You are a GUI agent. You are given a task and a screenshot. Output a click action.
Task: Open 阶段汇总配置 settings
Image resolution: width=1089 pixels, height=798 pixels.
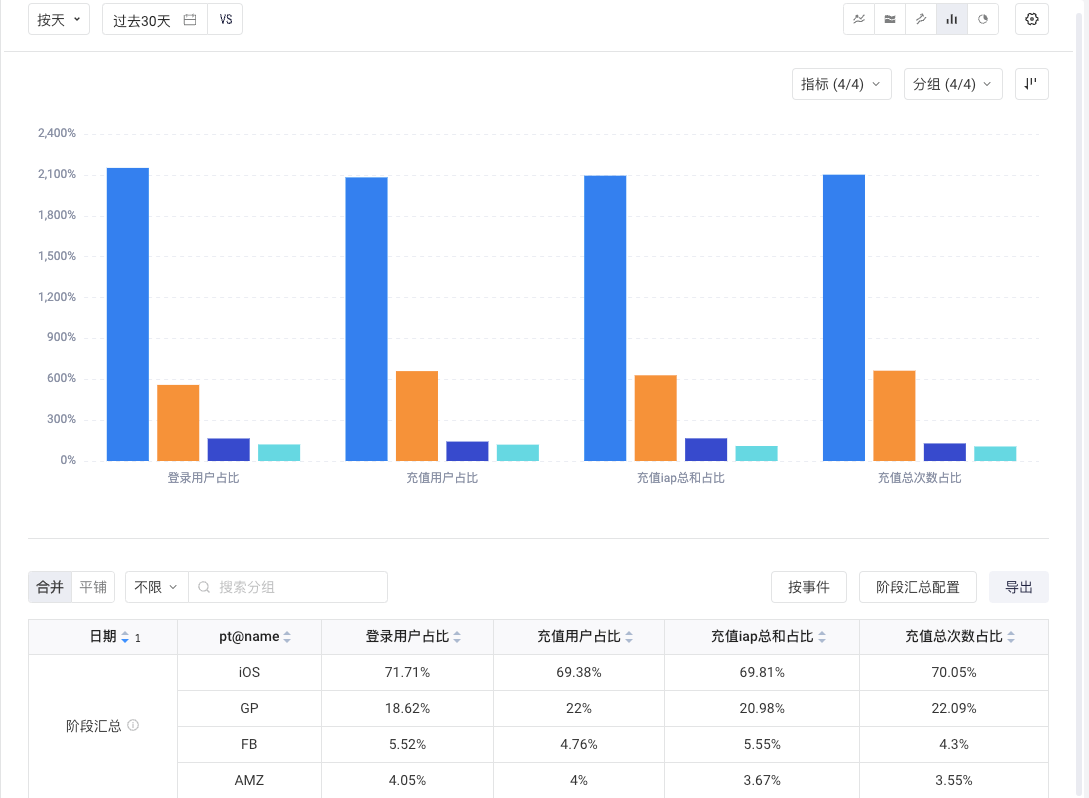pos(917,587)
